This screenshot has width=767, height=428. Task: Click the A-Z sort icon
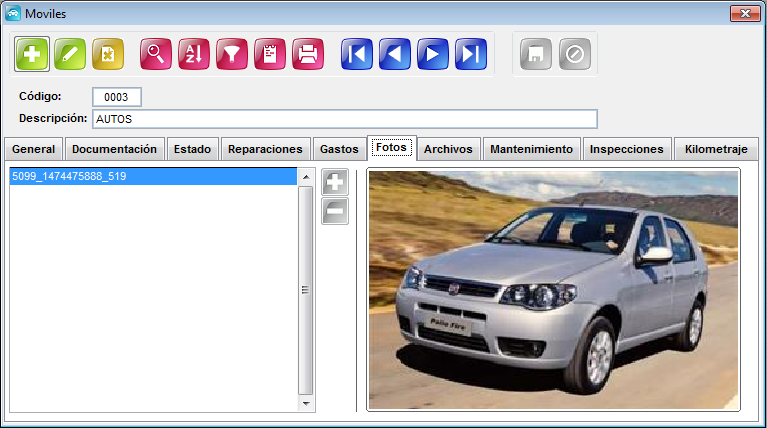click(x=194, y=54)
